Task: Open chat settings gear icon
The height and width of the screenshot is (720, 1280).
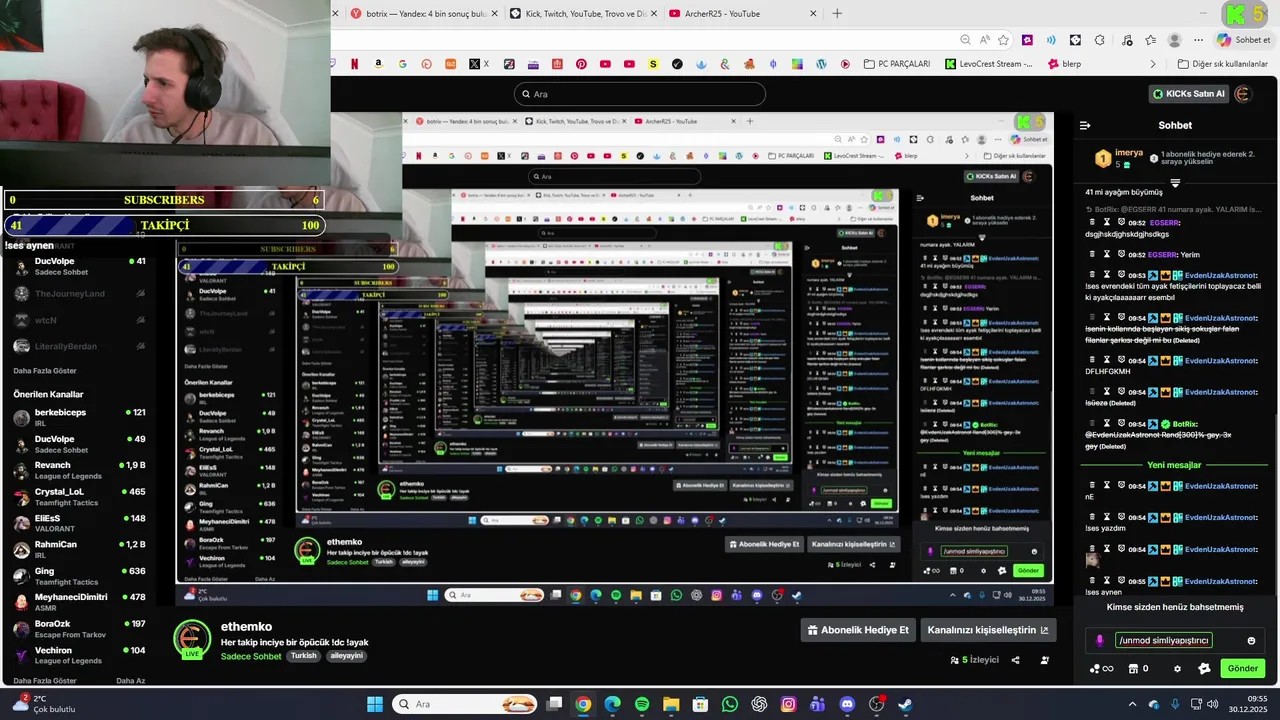Action: click(x=1177, y=669)
